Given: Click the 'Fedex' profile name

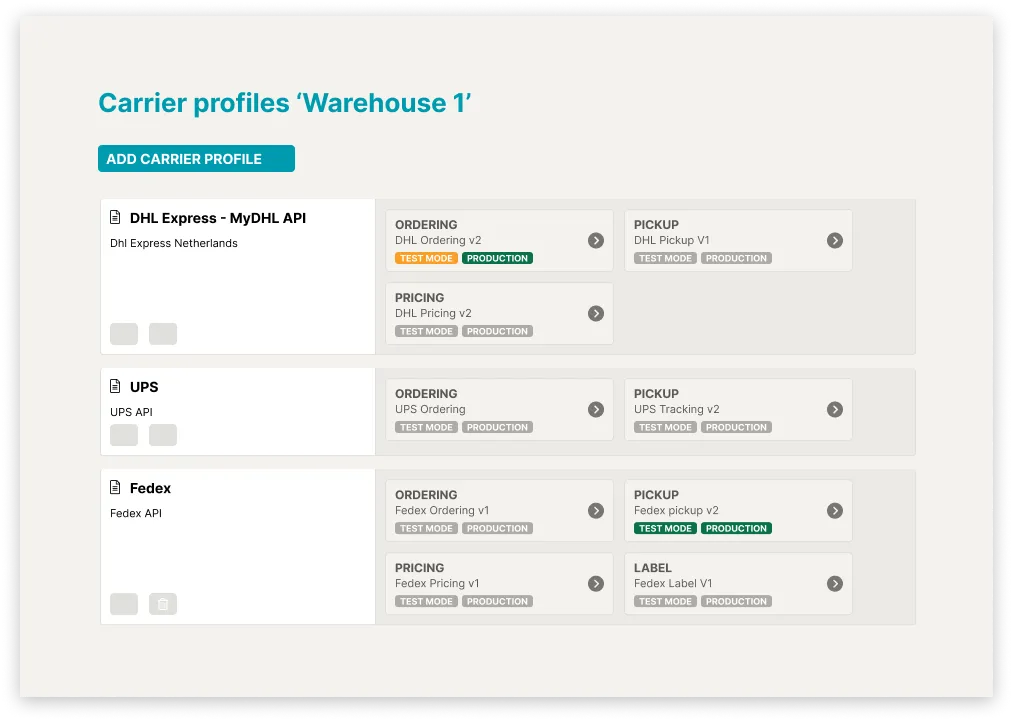Looking at the screenshot, I should [151, 488].
